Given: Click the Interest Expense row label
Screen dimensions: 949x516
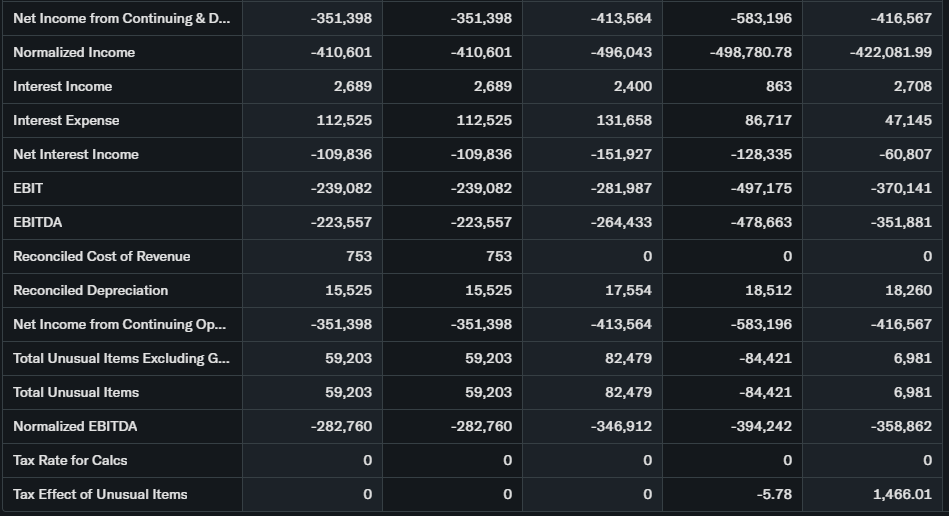Looking at the screenshot, I should (x=66, y=120).
